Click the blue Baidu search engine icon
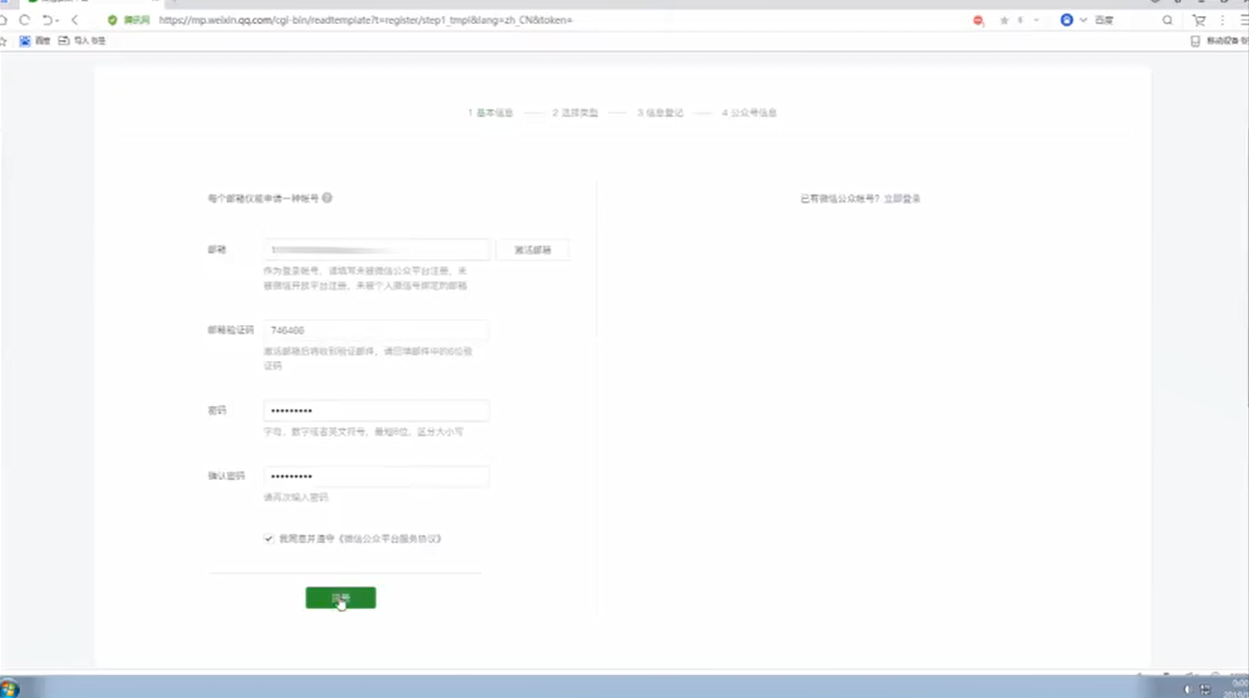 click(x=1067, y=20)
